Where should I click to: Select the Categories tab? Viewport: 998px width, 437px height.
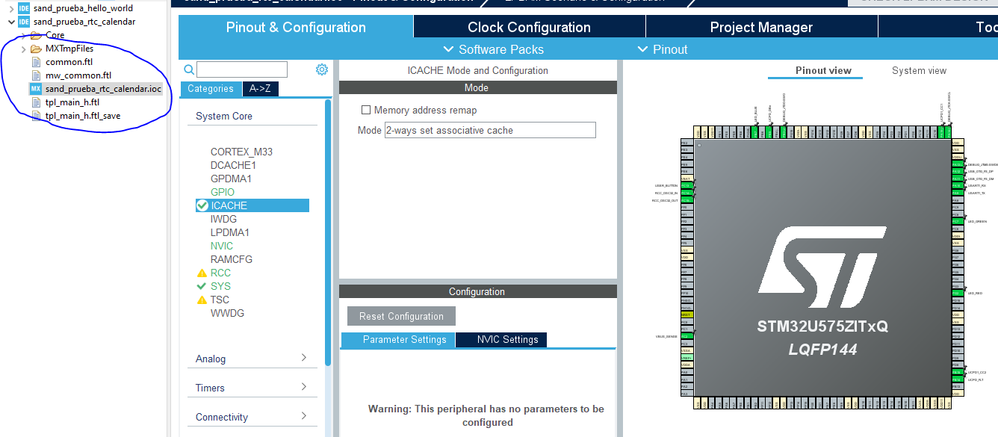click(x=211, y=89)
